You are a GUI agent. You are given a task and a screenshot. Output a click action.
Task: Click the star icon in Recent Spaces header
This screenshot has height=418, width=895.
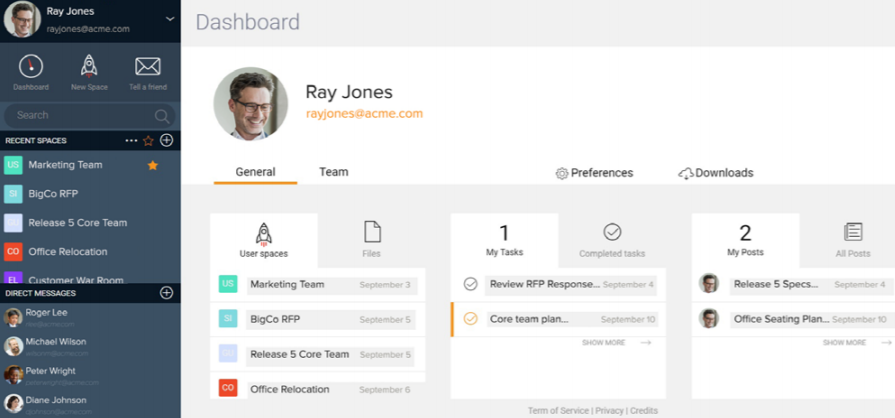[149, 140]
